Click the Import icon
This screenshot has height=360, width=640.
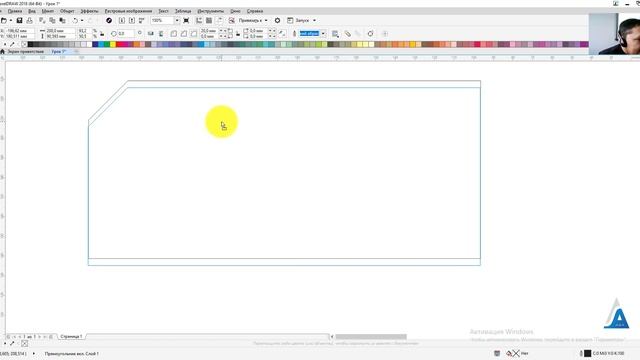[122, 20]
